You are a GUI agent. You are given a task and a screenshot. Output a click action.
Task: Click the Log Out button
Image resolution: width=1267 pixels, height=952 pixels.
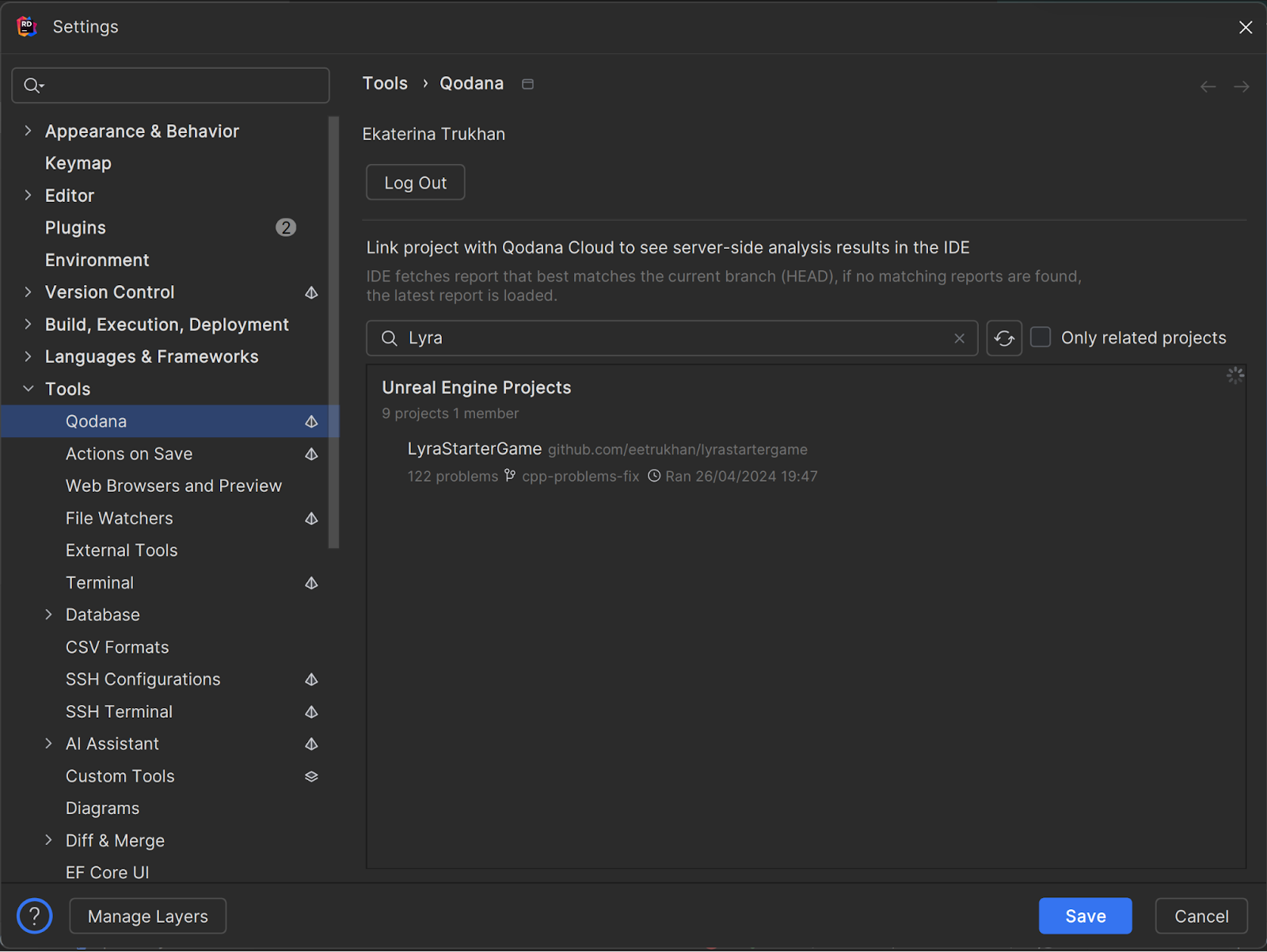(415, 183)
